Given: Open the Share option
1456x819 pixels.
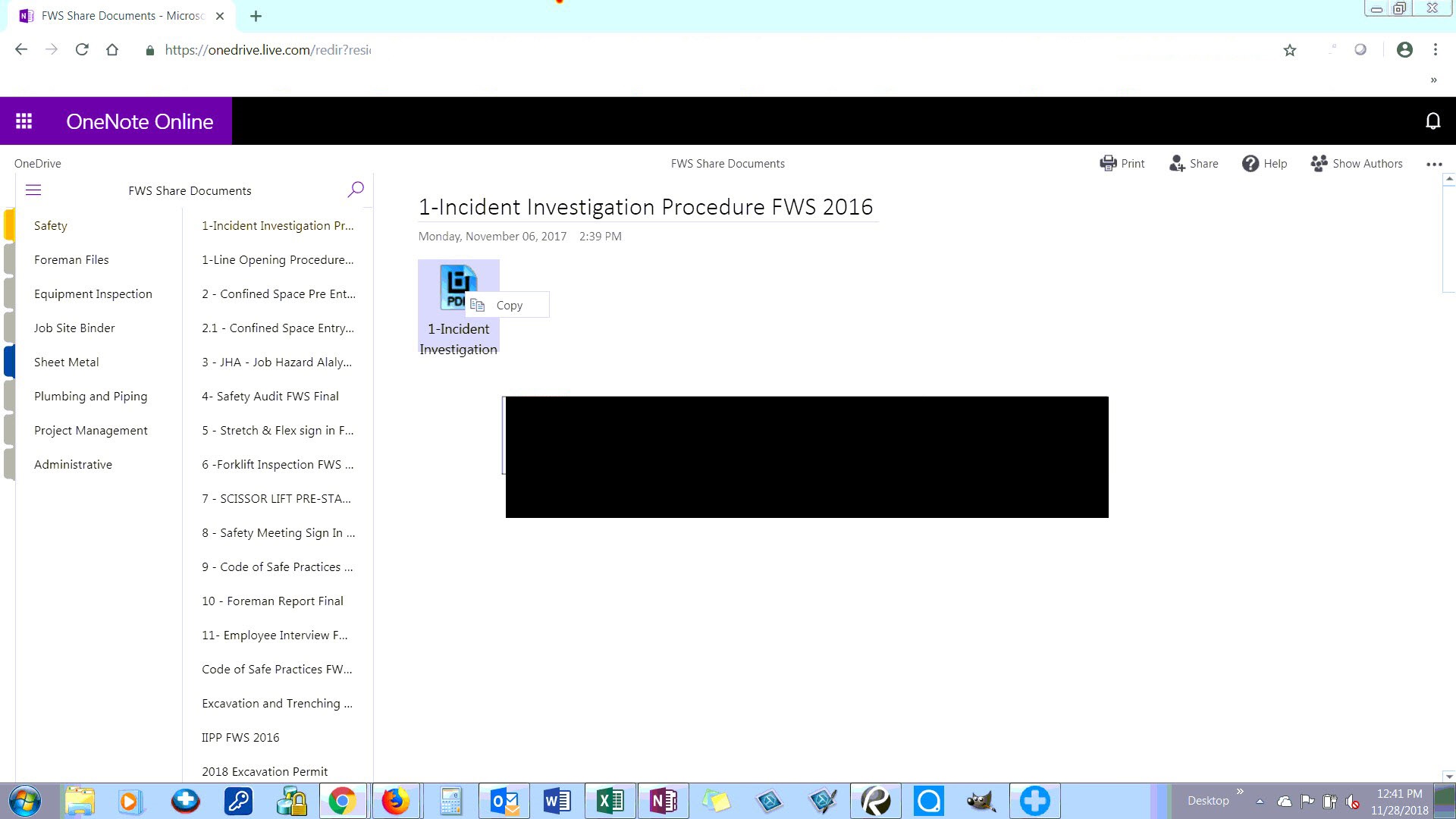Looking at the screenshot, I should point(1193,163).
